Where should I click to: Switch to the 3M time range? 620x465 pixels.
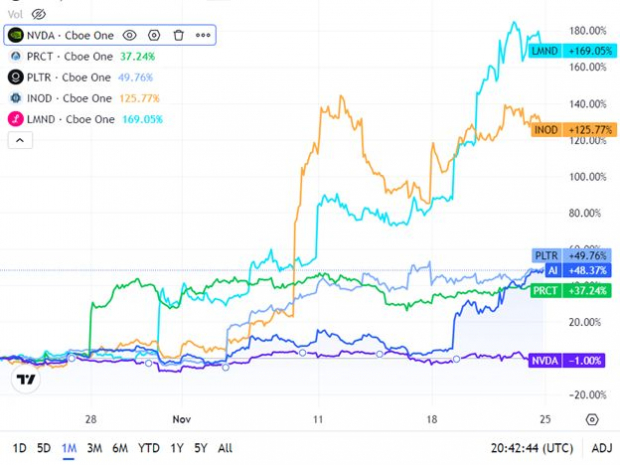tap(95, 447)
